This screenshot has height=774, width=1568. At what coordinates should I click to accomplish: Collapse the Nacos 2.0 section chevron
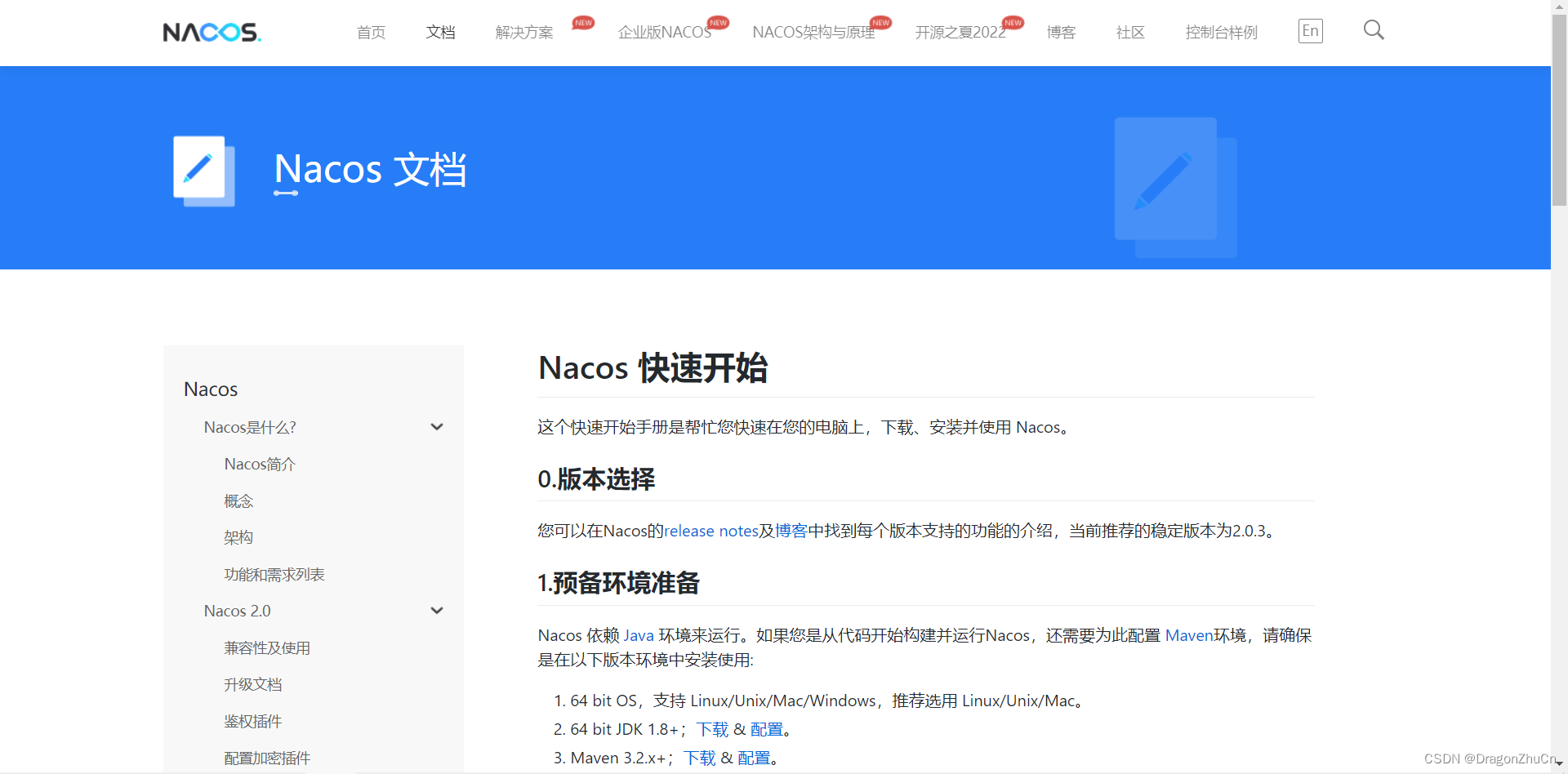437,611
